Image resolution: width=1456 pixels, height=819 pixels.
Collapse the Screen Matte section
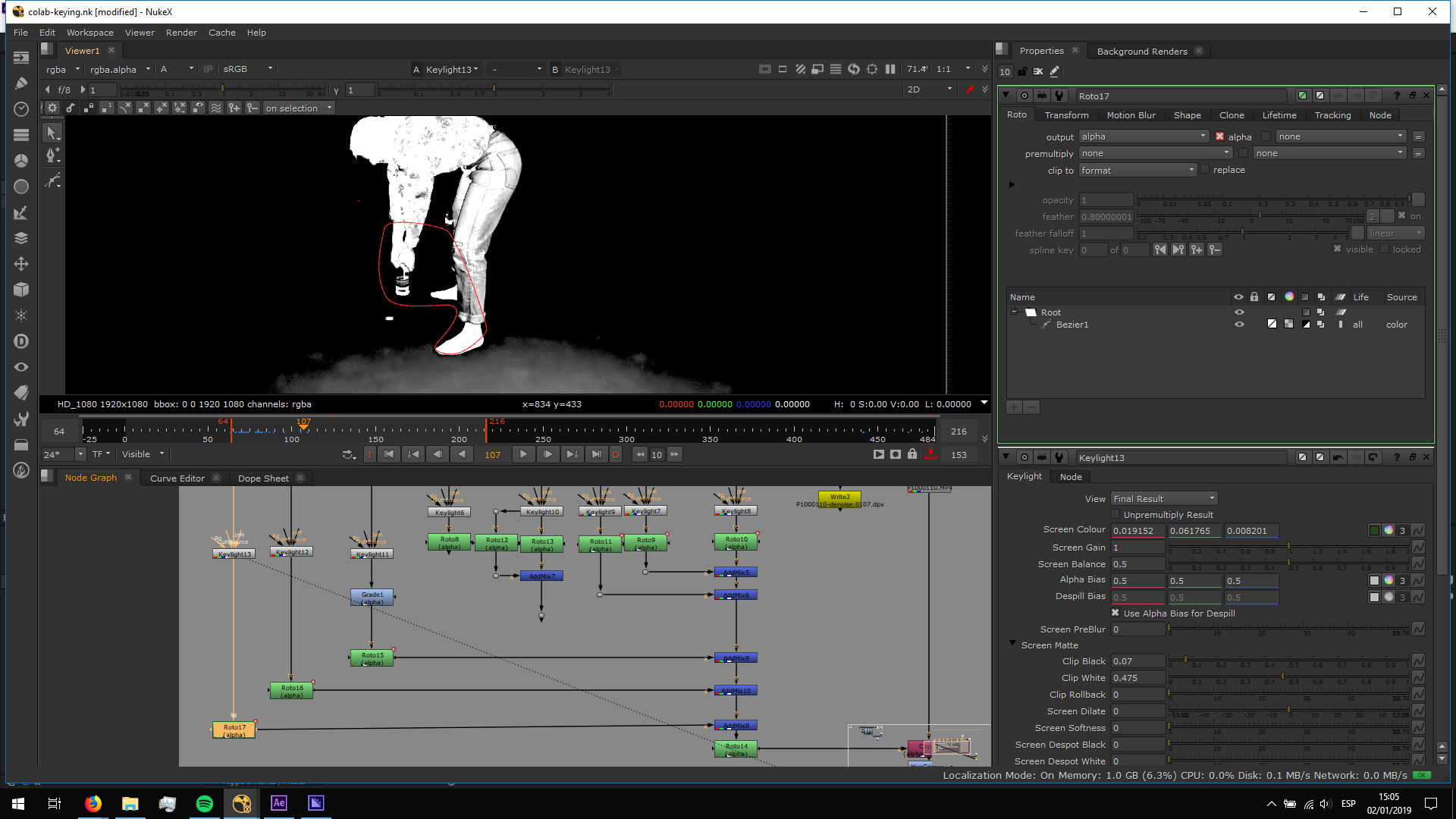click(1012, 644)
